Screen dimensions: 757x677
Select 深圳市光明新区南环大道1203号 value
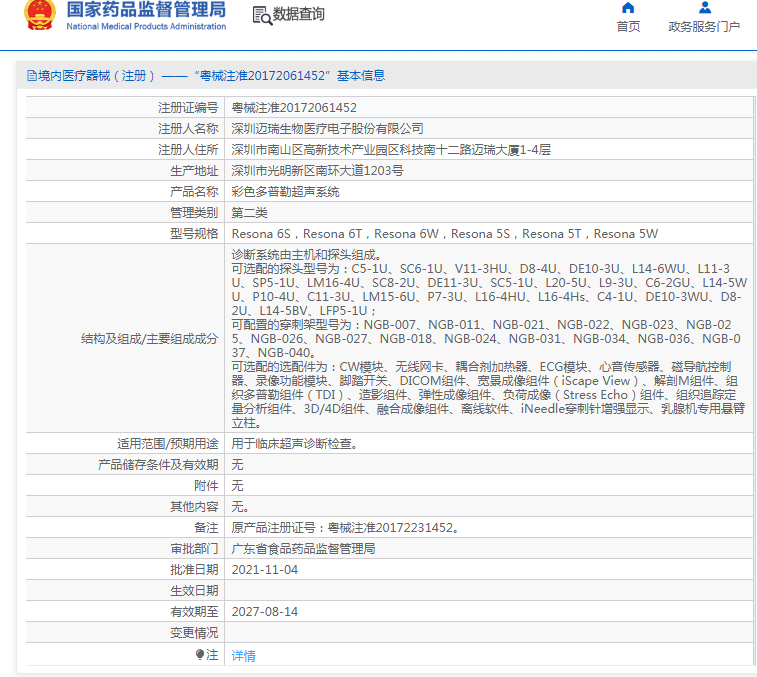click(317, 171)
